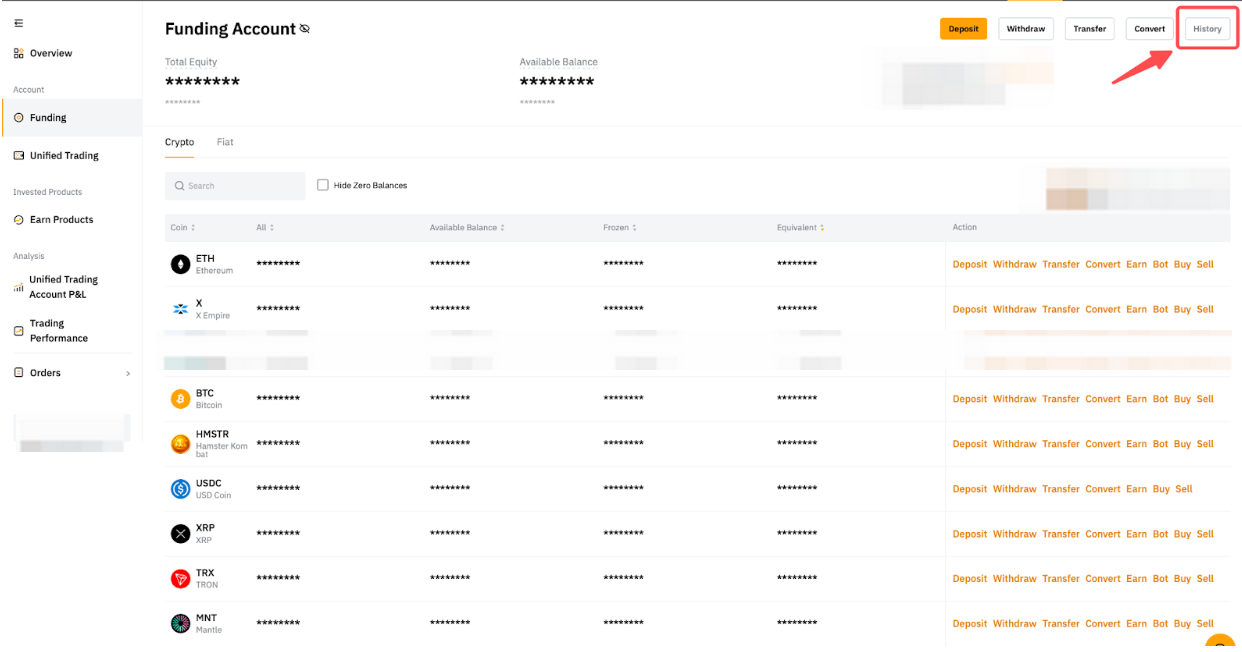Click the XRP coin icon
The width and height of the screenshot is (1242, 652).
click(x=180, y=534)
